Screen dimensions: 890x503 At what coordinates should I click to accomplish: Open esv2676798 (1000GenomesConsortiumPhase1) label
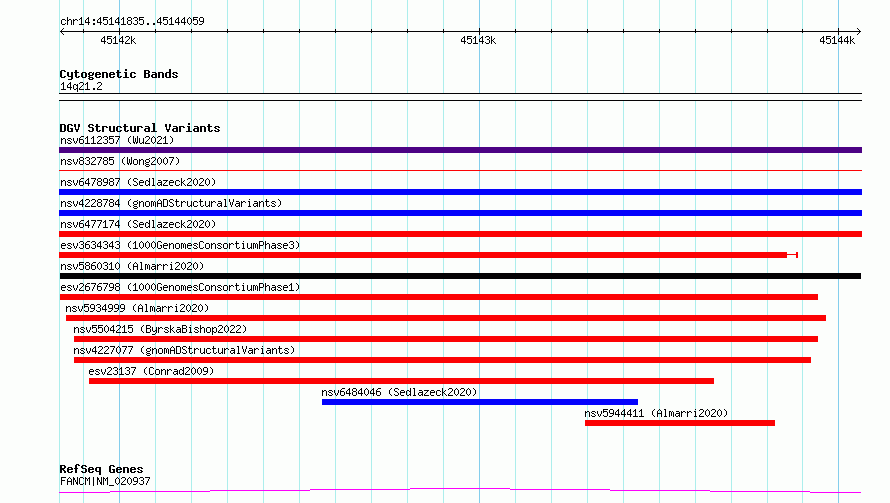coord(180,287)
